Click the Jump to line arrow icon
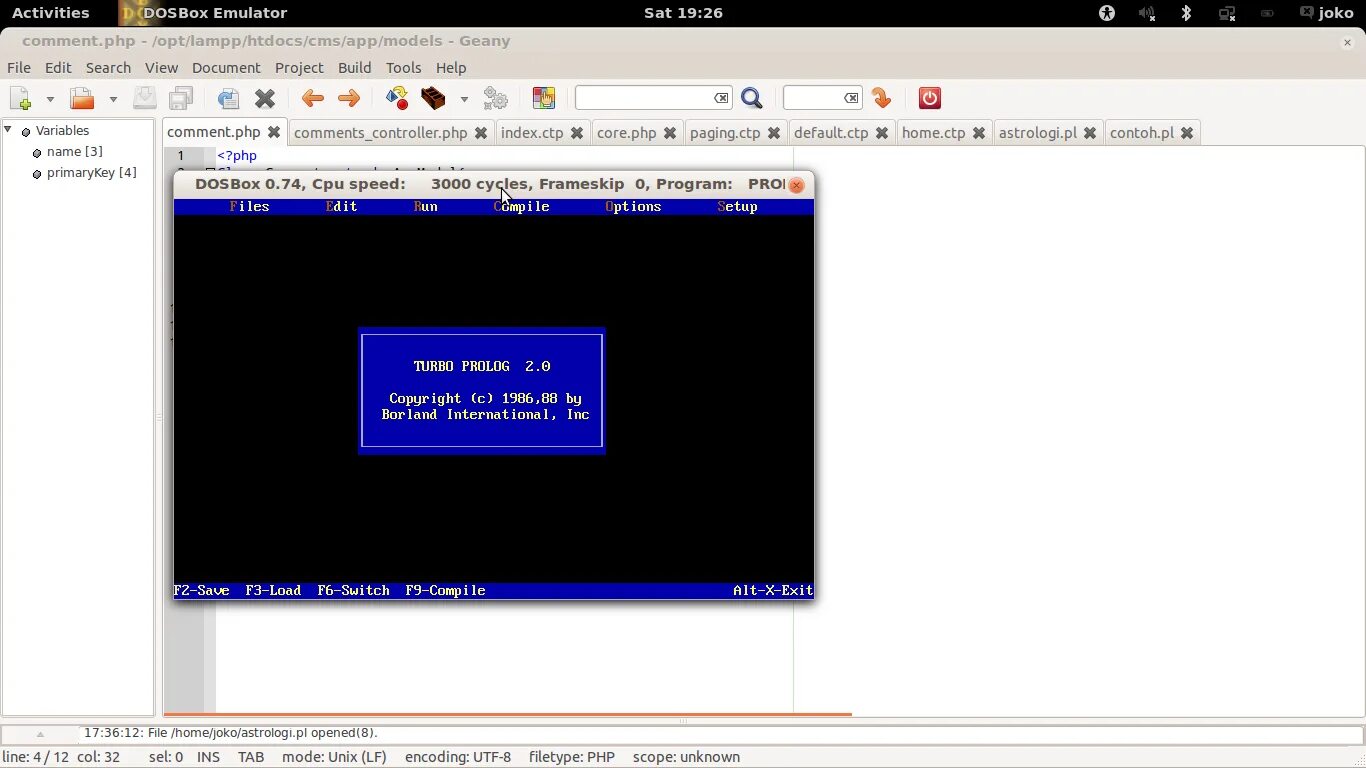Viewport: 1366px width, 768px height. [881, 98]
